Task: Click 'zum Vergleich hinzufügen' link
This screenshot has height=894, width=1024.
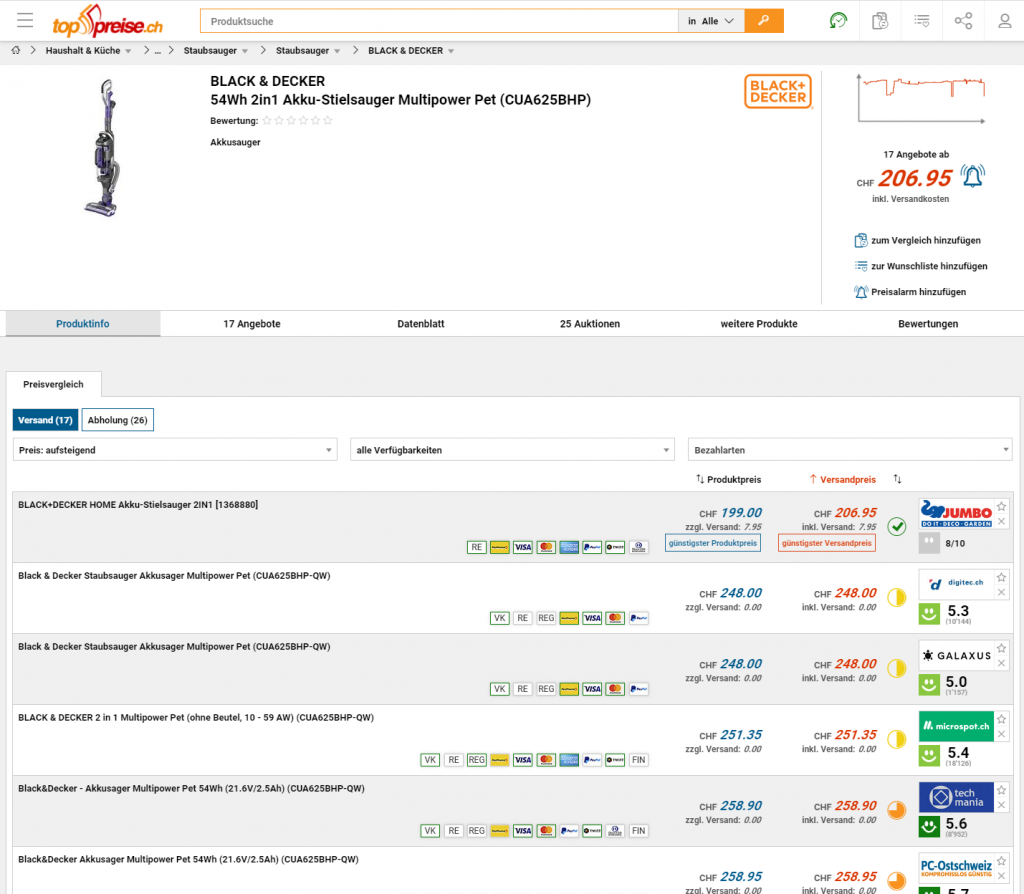Action: [x=925, y=241]
